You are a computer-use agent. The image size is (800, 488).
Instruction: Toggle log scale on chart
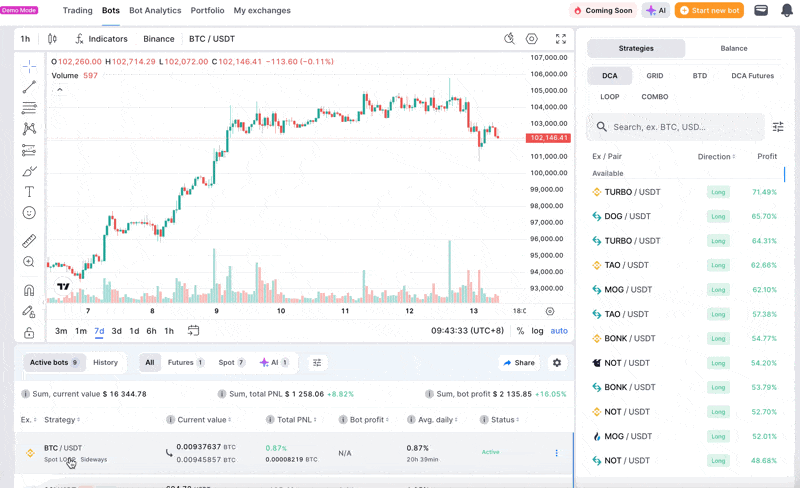click(x=538, y=331)
